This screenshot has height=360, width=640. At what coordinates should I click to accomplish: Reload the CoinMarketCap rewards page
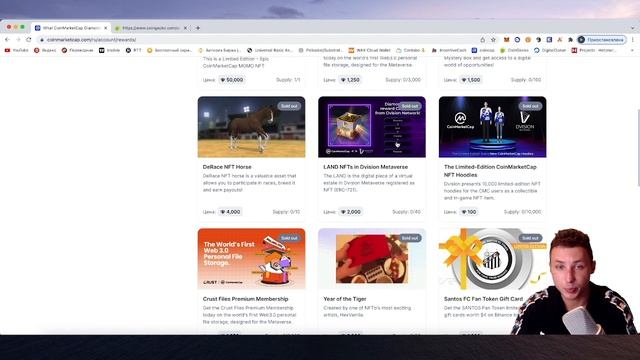29,40
